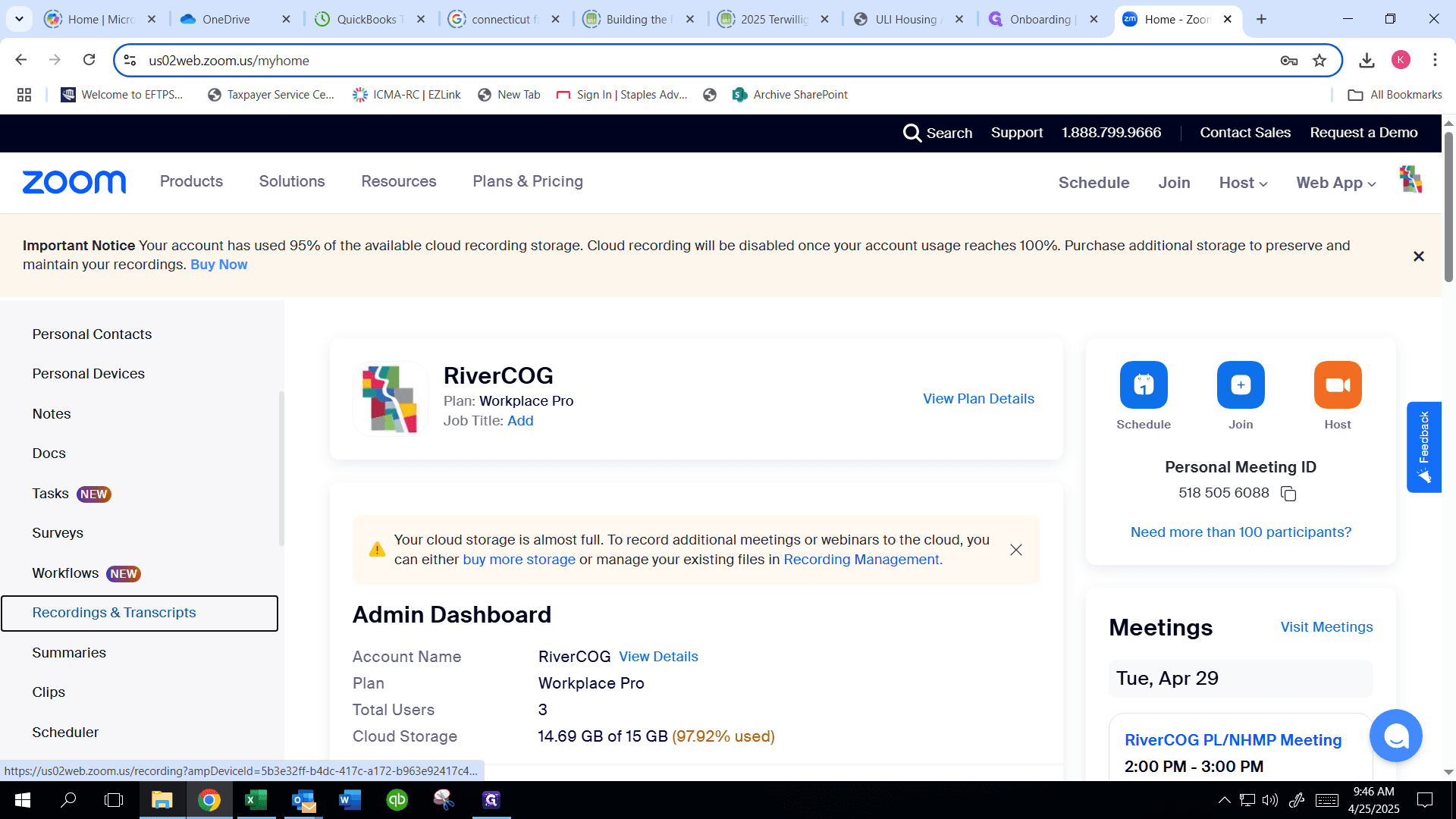Expand the Host dropdown menu
The width and height of the screenshot is (1456, 819).
(1243, 183)
